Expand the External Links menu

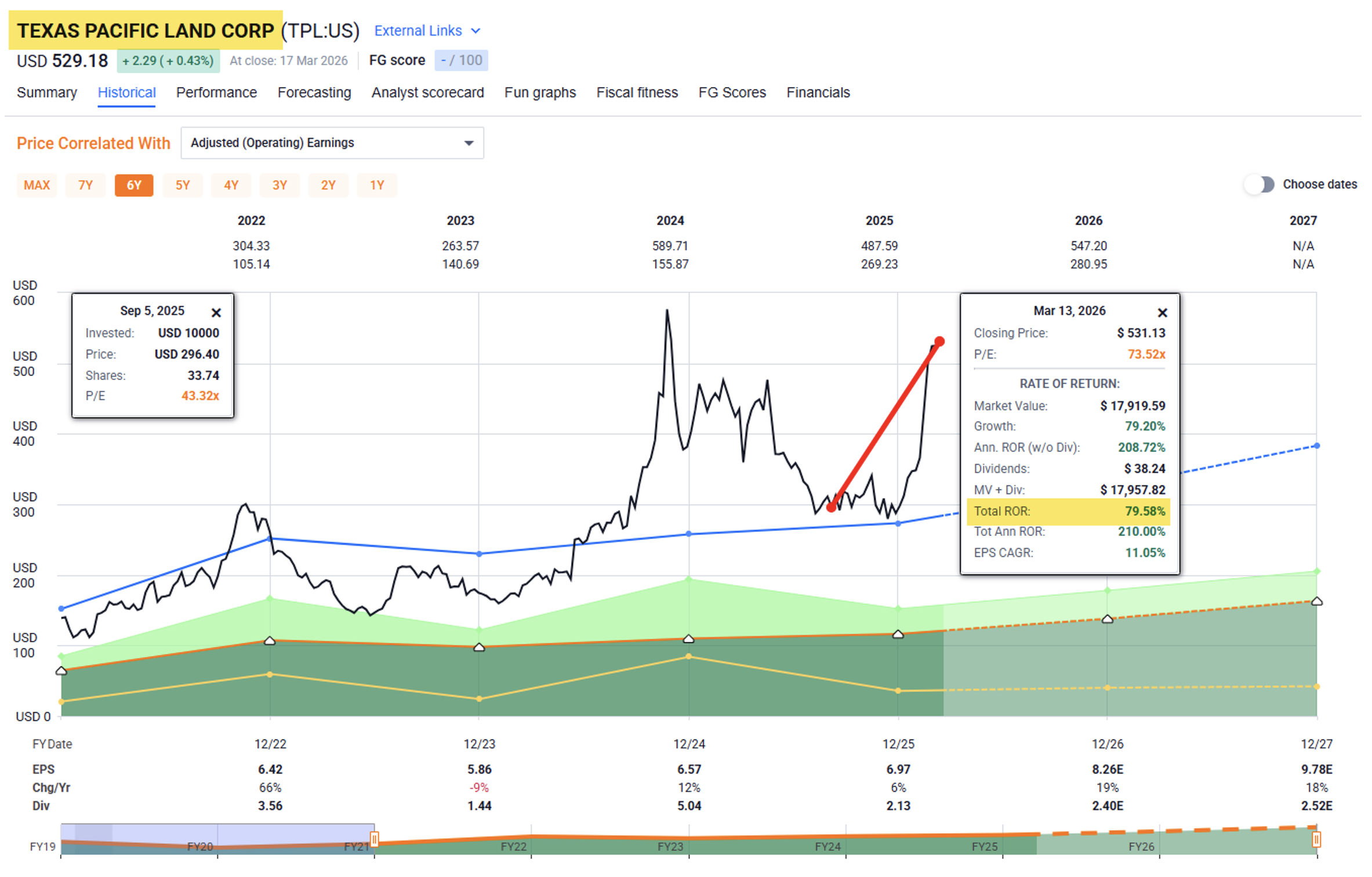(x=418, y=31)
